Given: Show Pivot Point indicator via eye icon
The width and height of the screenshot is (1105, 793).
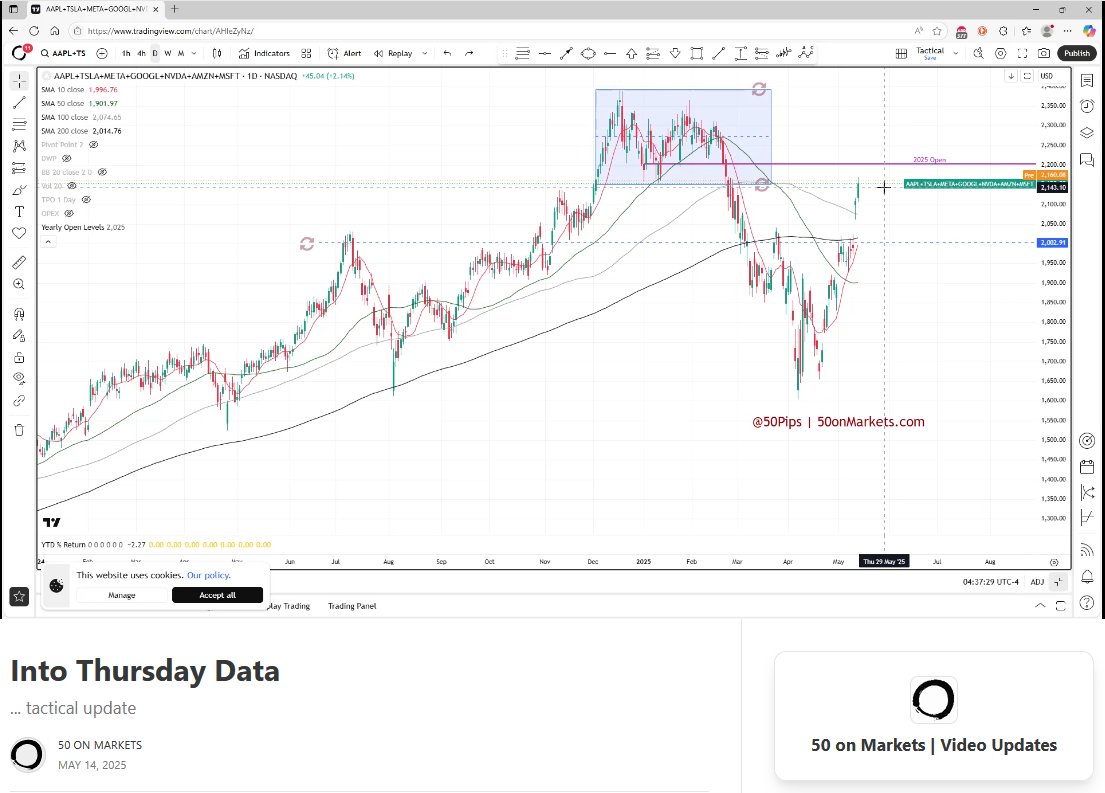Looking at the screenshot, I should coord(93,145).
